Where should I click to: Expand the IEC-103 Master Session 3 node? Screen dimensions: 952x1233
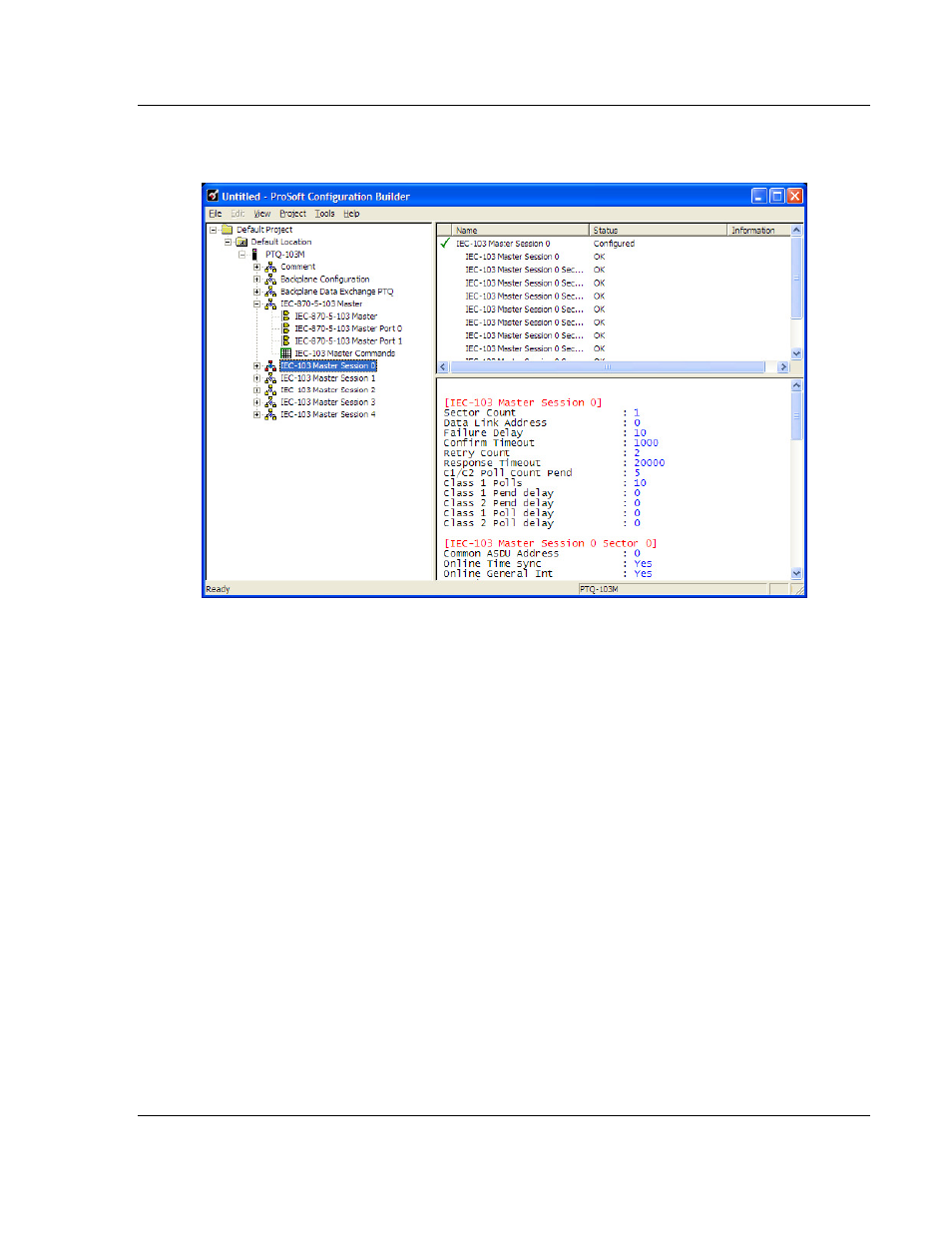pyautogui.click(x=256, y=402)
